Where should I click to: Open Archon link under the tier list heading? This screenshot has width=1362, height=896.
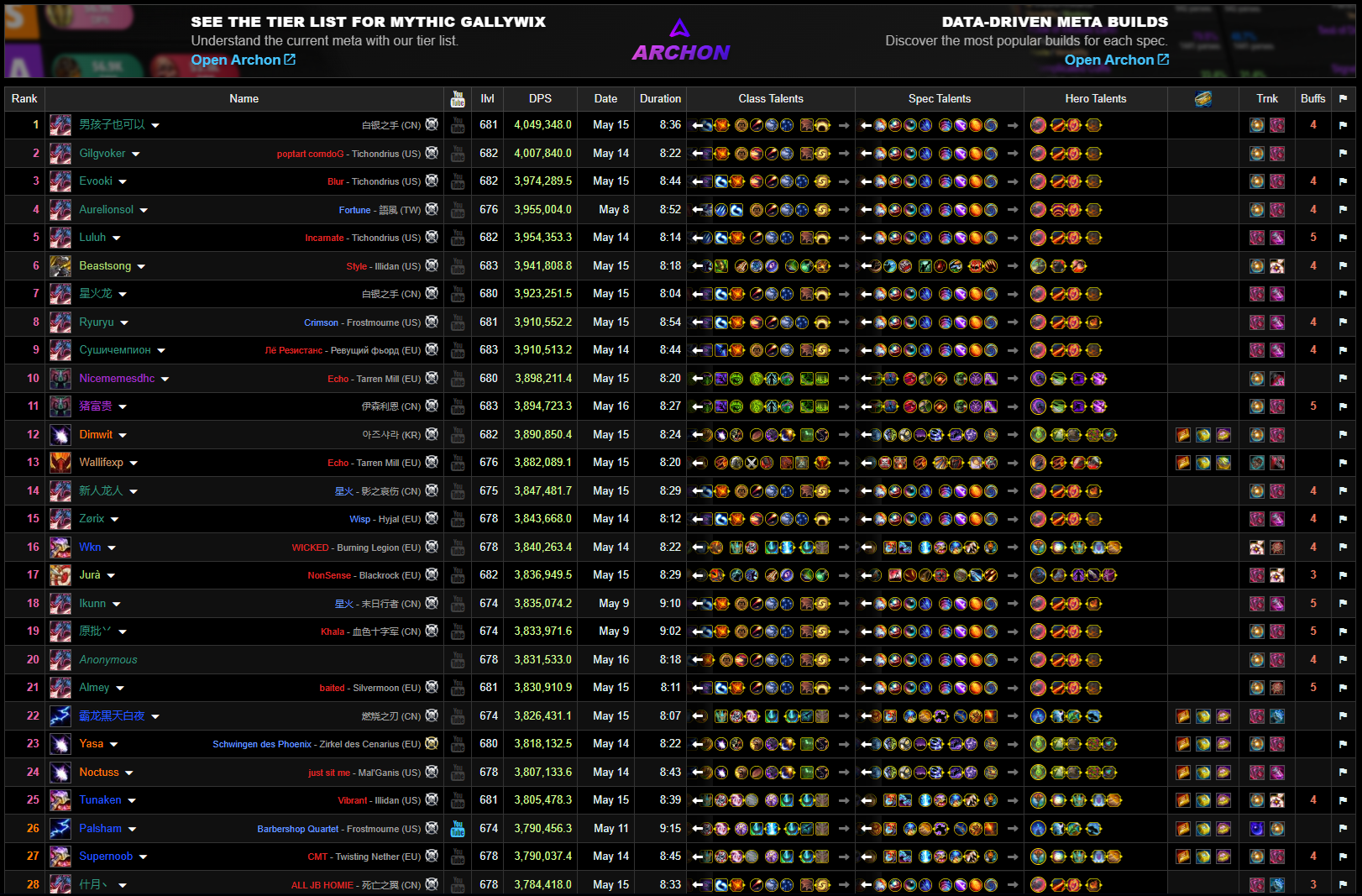[243, 60]
